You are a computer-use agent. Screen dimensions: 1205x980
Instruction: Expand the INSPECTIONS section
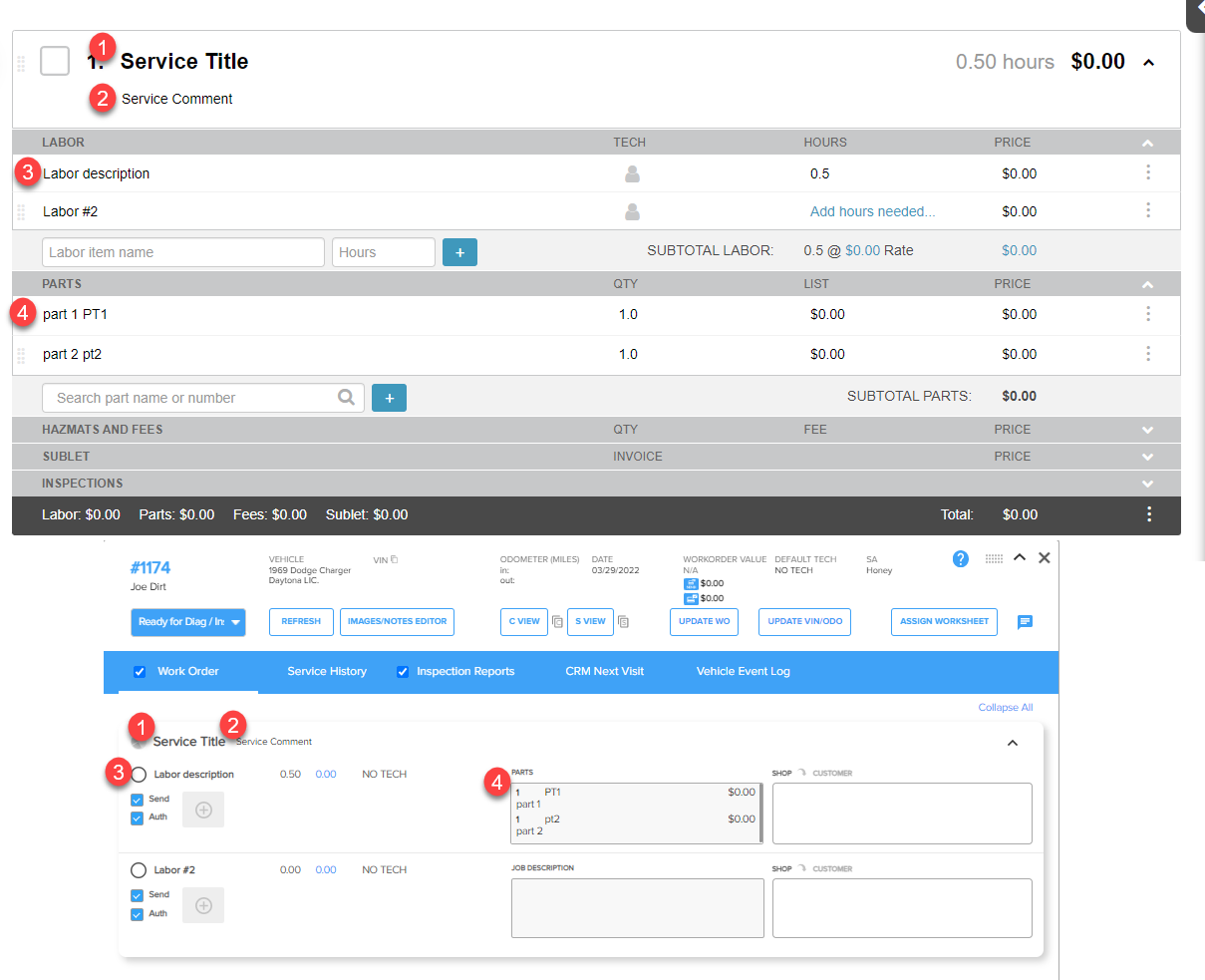1147,484
